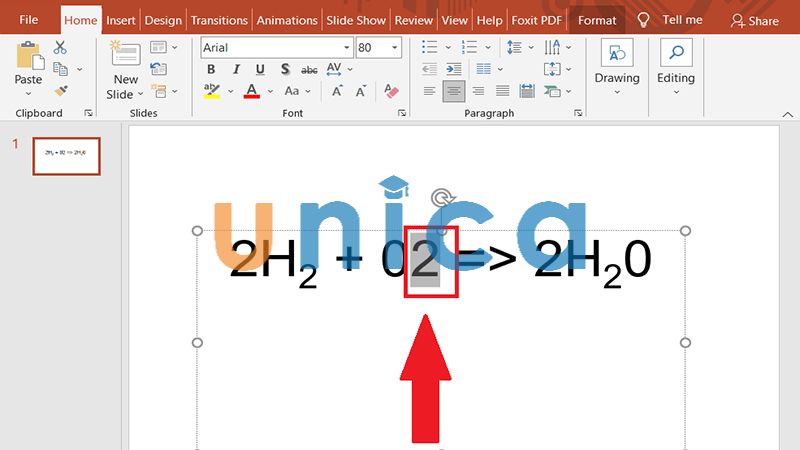
Task: Apply the red font color
Action: 252,91
